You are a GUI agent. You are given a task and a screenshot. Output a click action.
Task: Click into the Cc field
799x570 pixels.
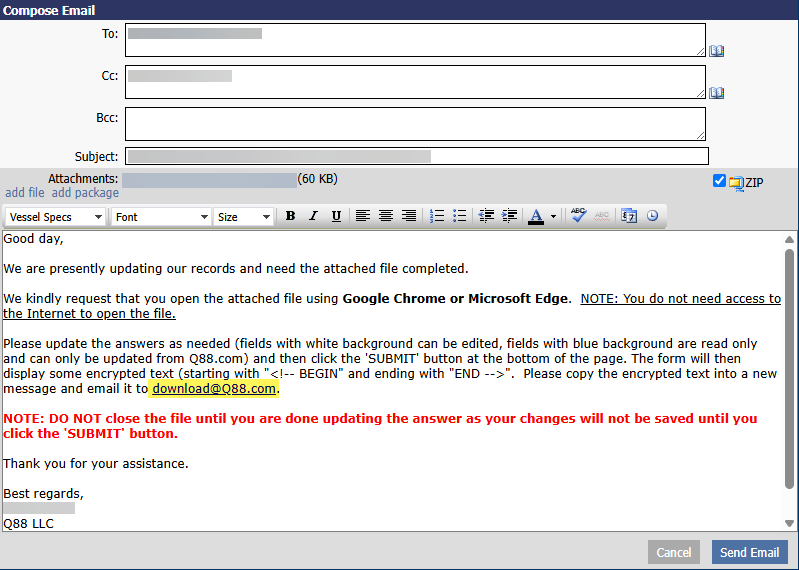(415, 82)
